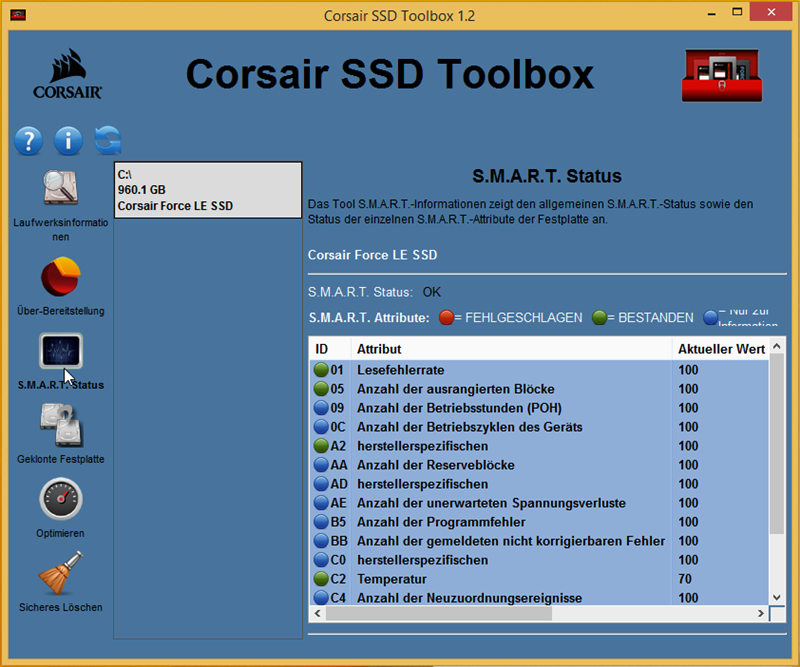800x667 pixels.
Task: Click the blue Info icon
Action: click(68, 140)
